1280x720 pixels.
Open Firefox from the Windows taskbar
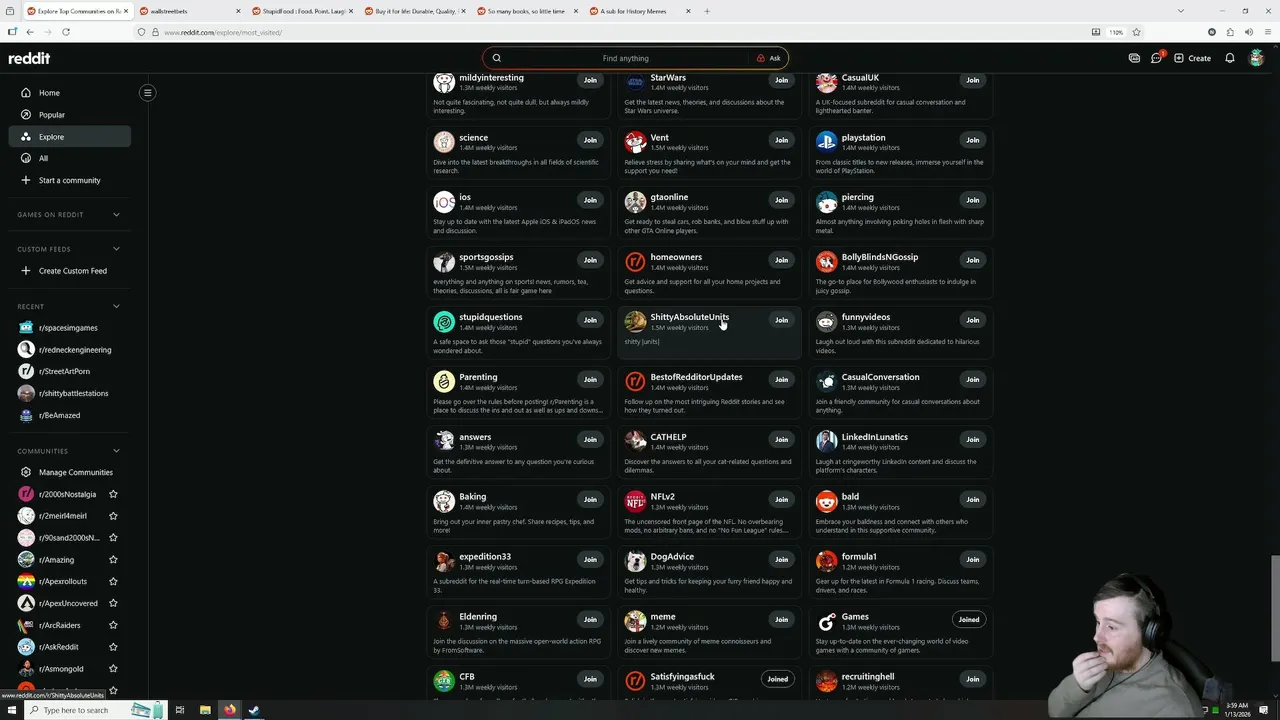pyautogui.click(x=230, y=710)
